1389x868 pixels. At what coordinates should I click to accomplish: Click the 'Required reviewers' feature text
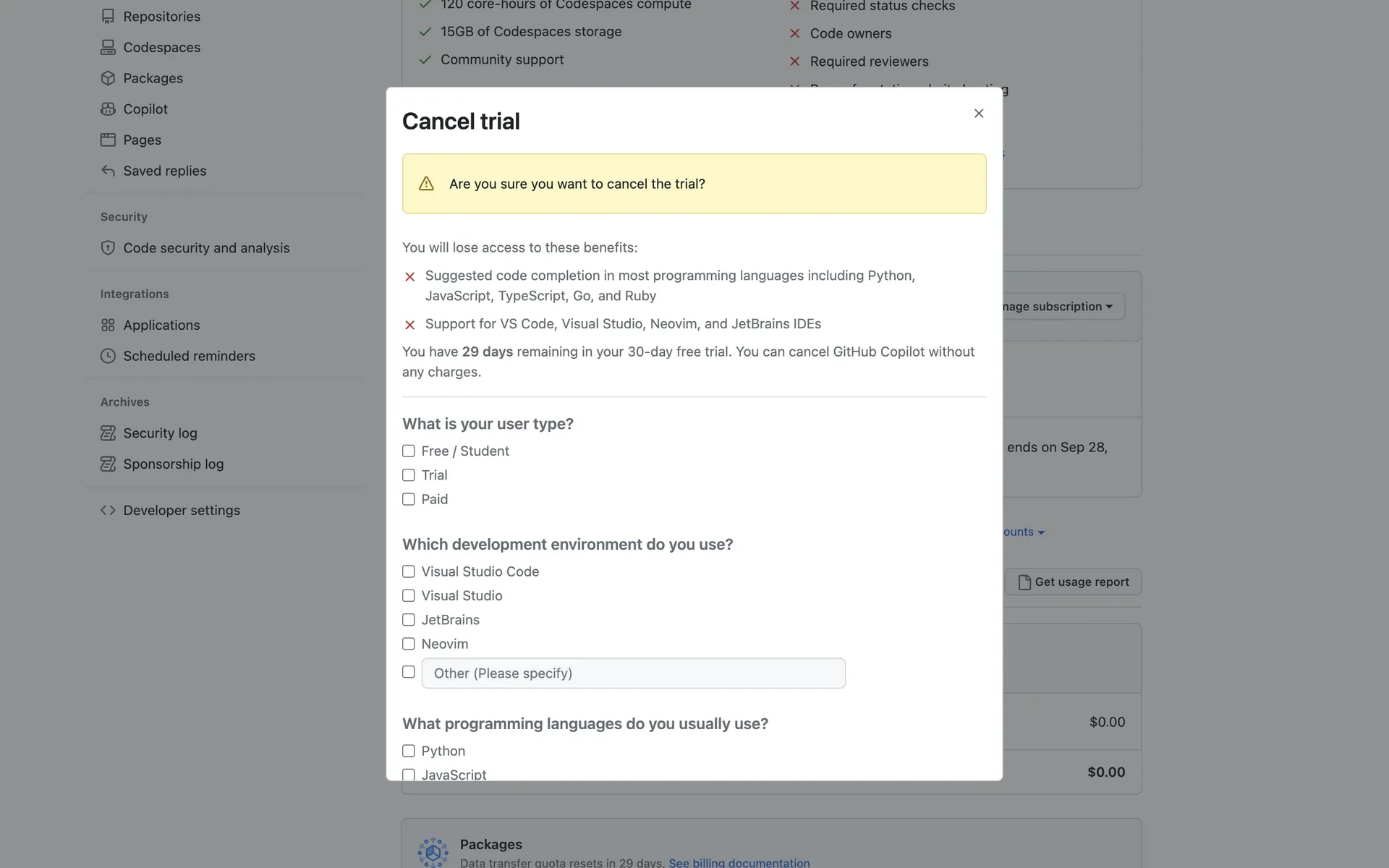point(869,62)
